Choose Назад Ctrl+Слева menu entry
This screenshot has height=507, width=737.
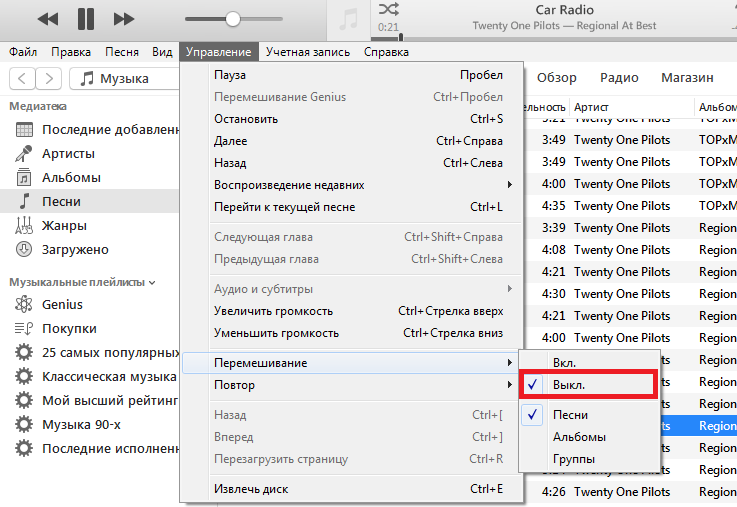click(x=352, y=163)
